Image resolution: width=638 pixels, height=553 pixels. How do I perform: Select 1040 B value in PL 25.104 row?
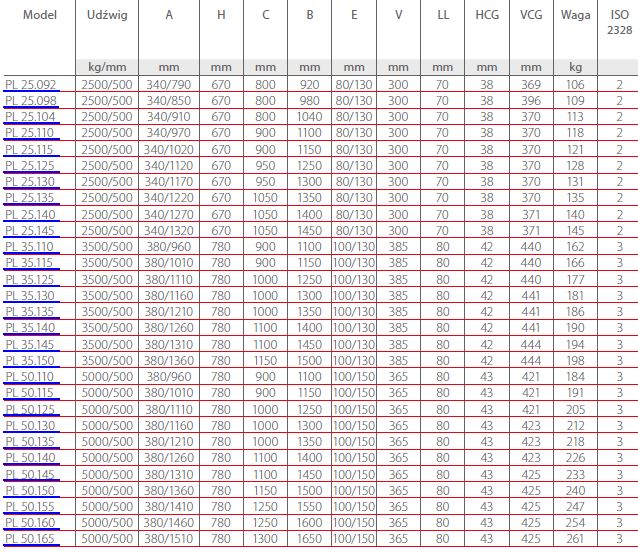pos(309,117)
